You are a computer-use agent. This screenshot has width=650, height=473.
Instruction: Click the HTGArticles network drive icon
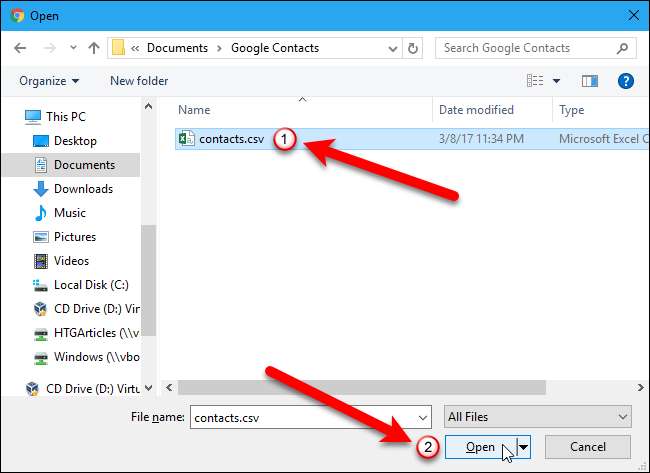(x=41, y=334)
